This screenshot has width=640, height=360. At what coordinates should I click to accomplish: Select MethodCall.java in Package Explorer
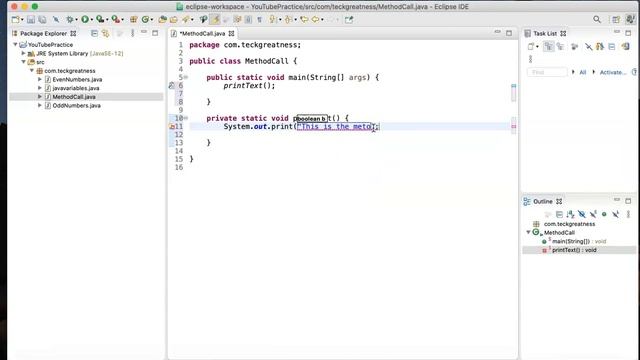click(x=74, y=97)
